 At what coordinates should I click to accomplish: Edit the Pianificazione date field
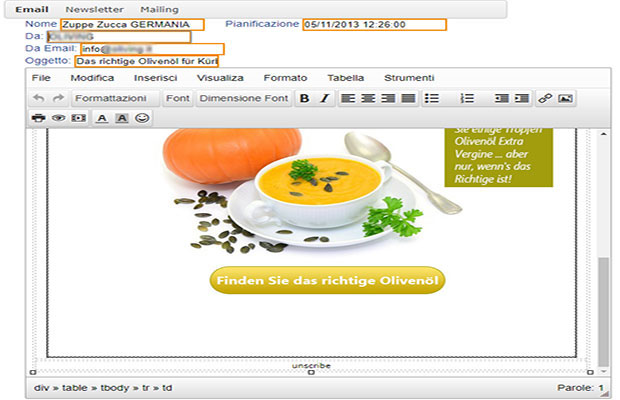(x=375, y=25)
